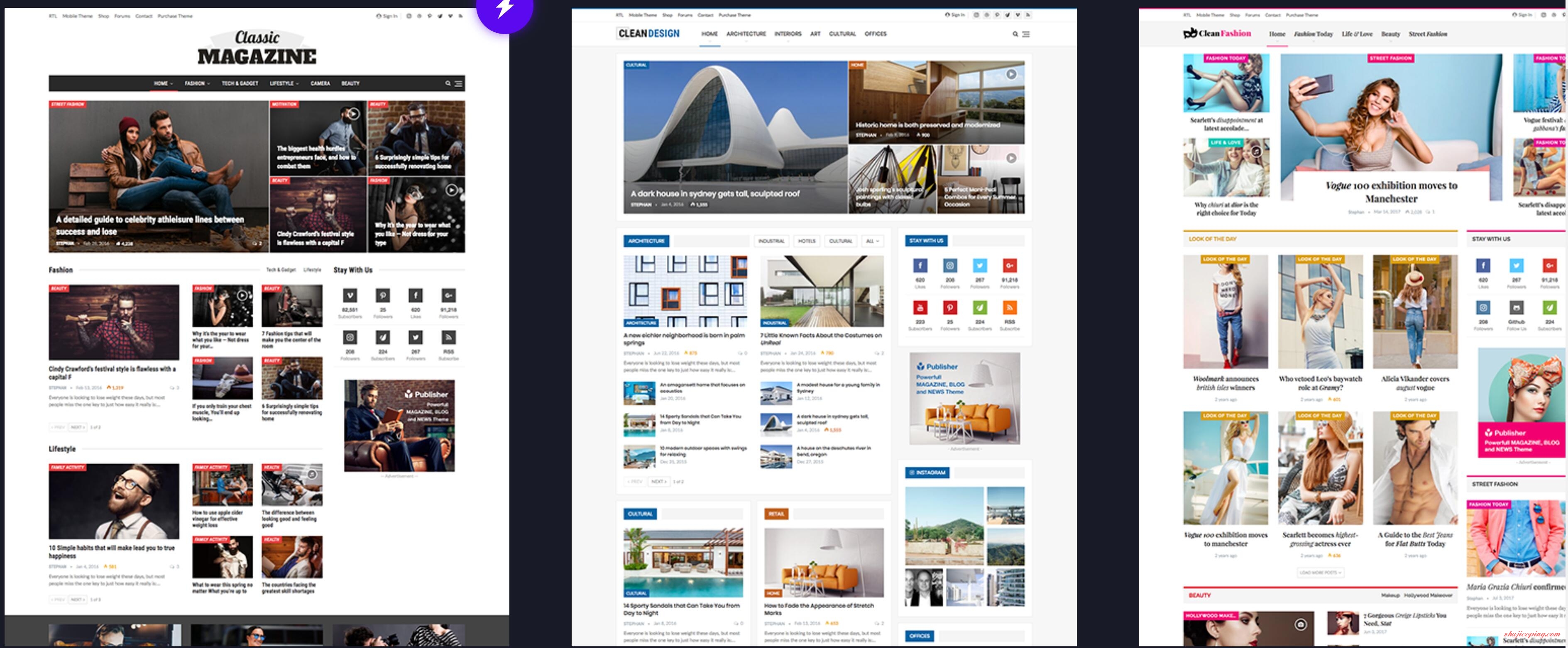The height and width of the screenshot is (648, 1568).
Task: Open 'A detailed guide to celebrity athleisure' feature
Action: click(158, 176)
